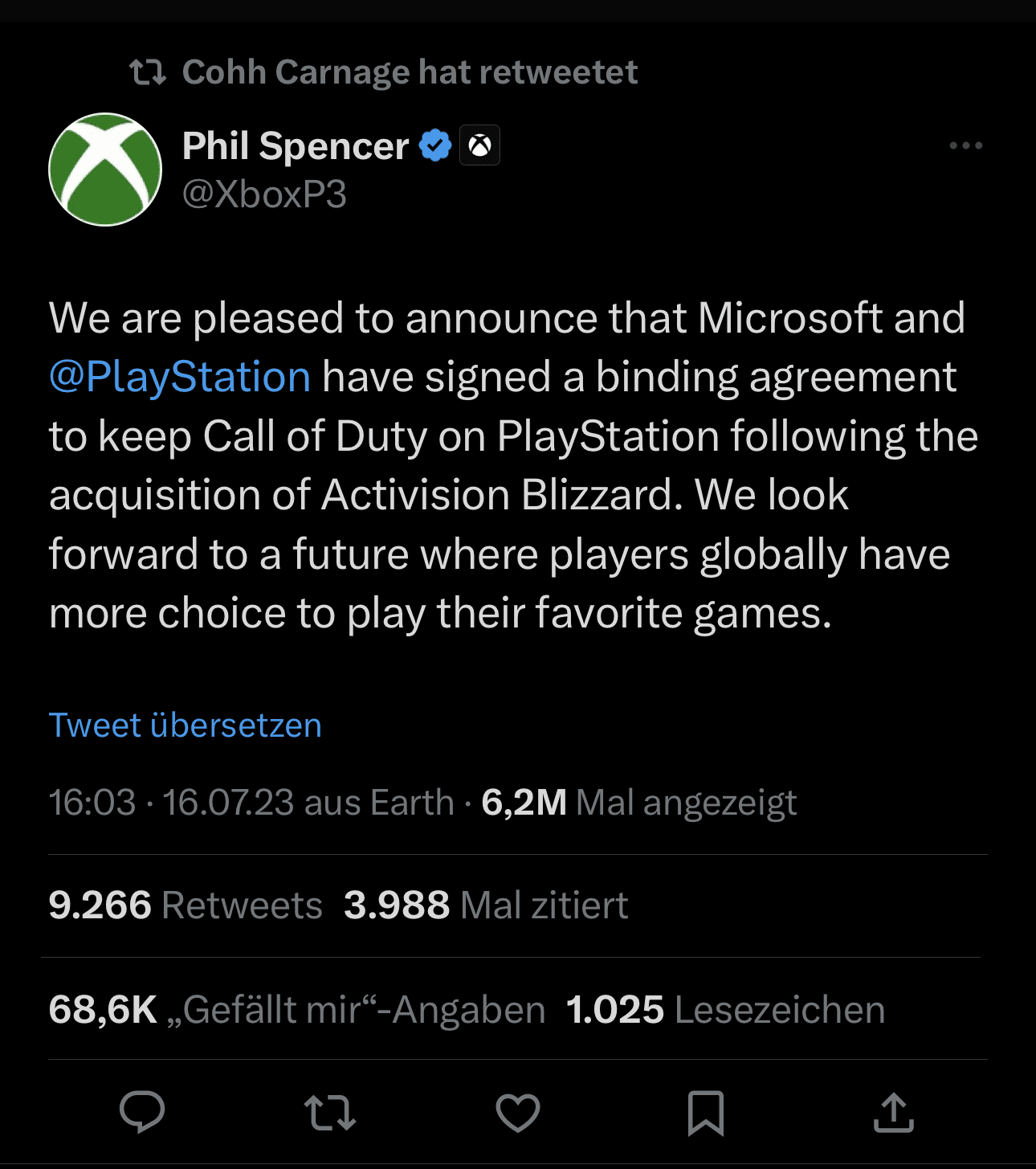Click the reply speech bubble icon
The image size is (1036, 1169).
[x=142, y=1113]
